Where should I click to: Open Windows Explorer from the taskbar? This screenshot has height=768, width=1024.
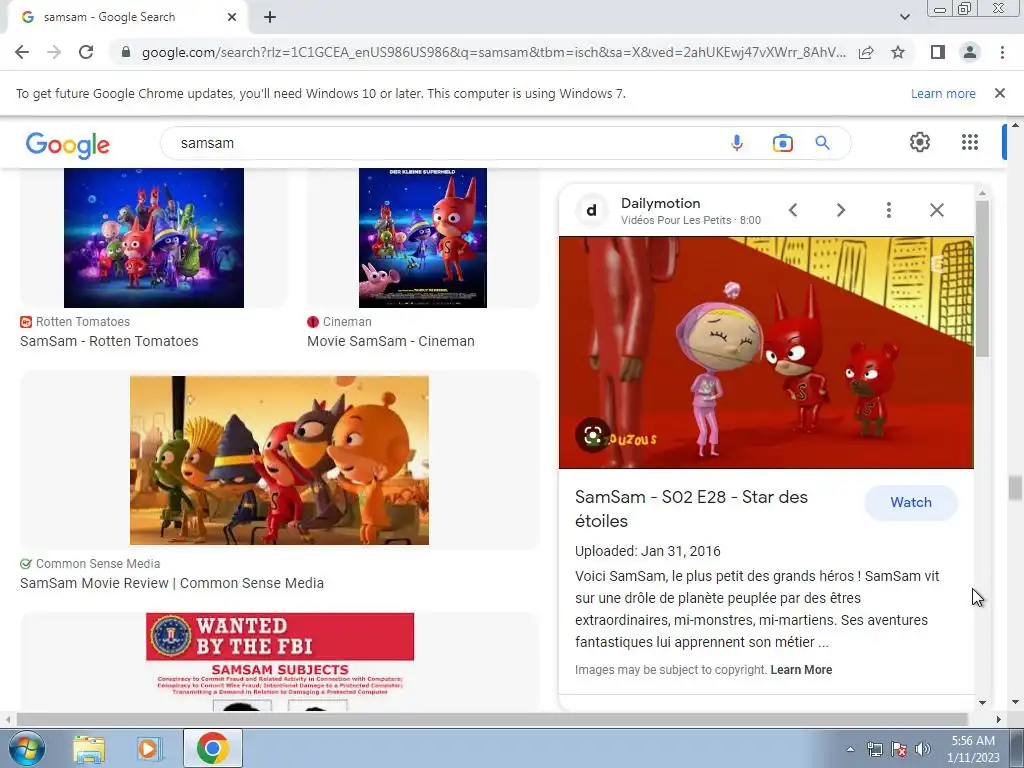[x=89, y=748]
